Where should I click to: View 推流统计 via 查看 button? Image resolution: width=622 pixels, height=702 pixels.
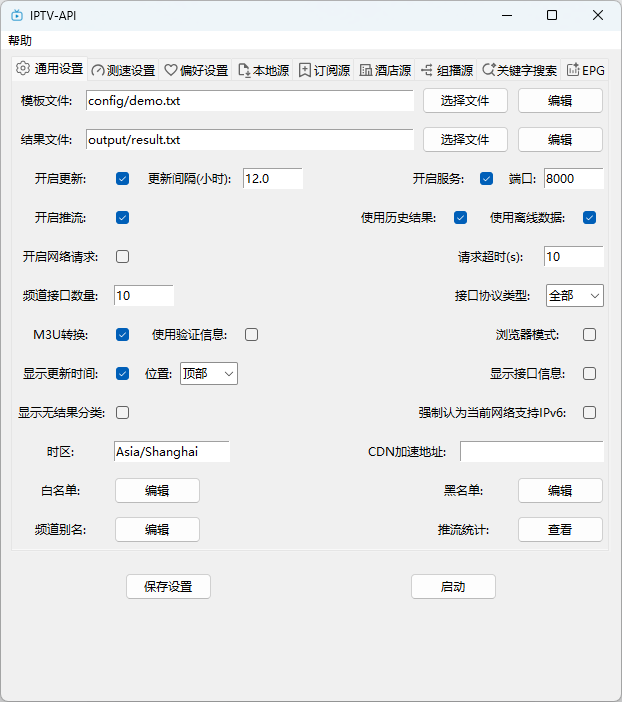560,530
